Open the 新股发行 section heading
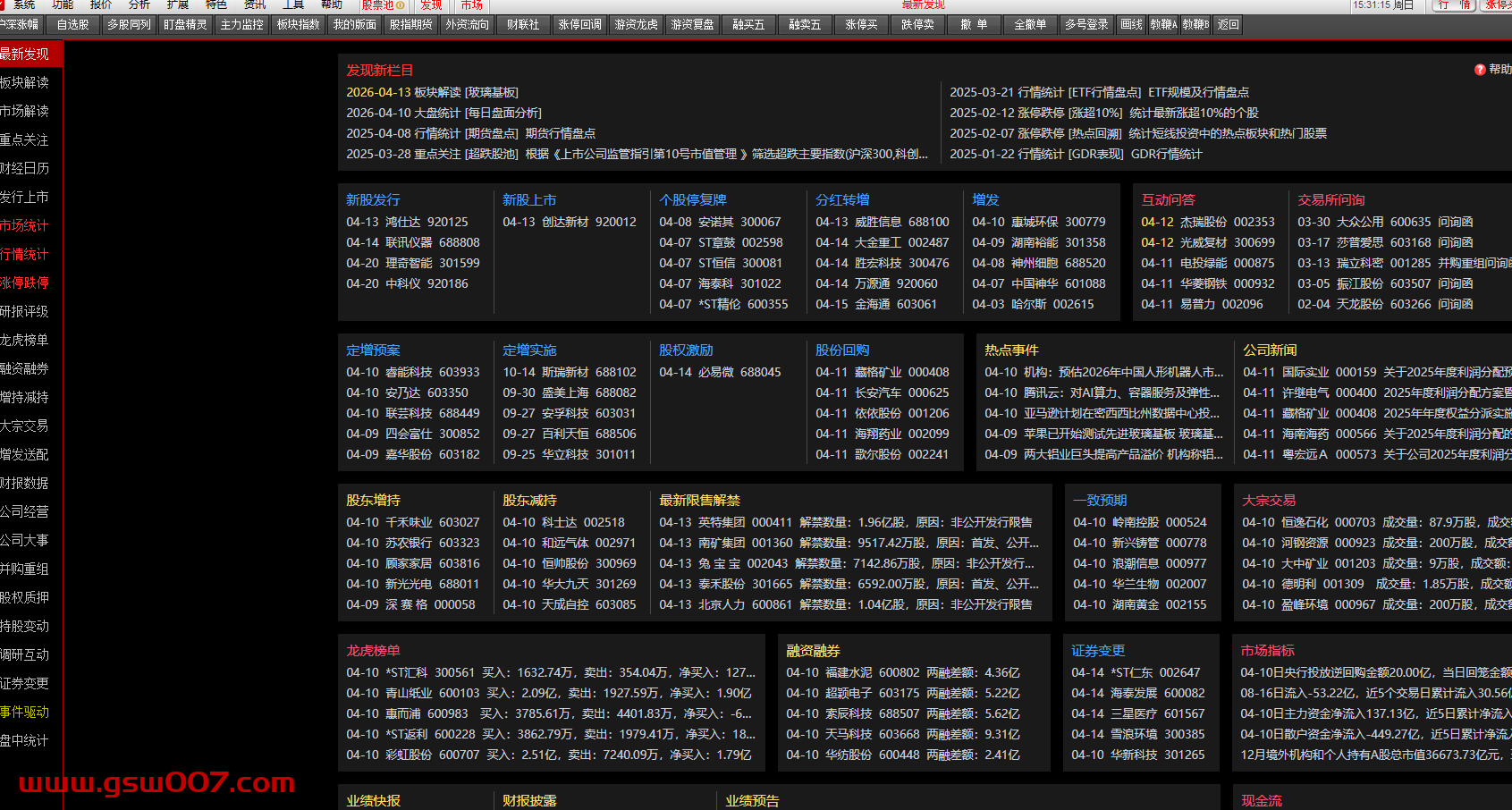This screenshot has height=810, width=1512. click(373, 199)
